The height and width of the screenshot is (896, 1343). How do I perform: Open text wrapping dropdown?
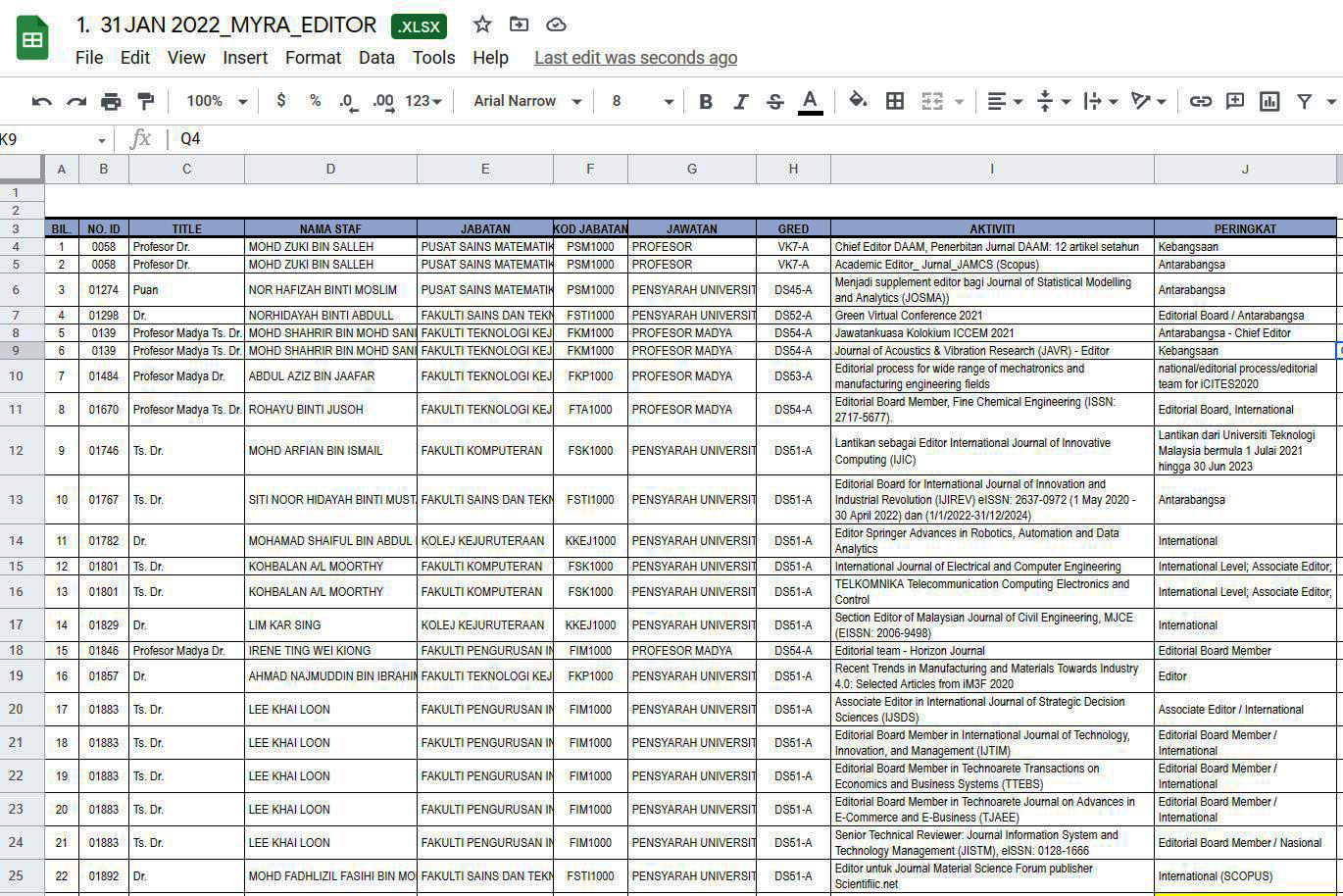click(1101, 101)
